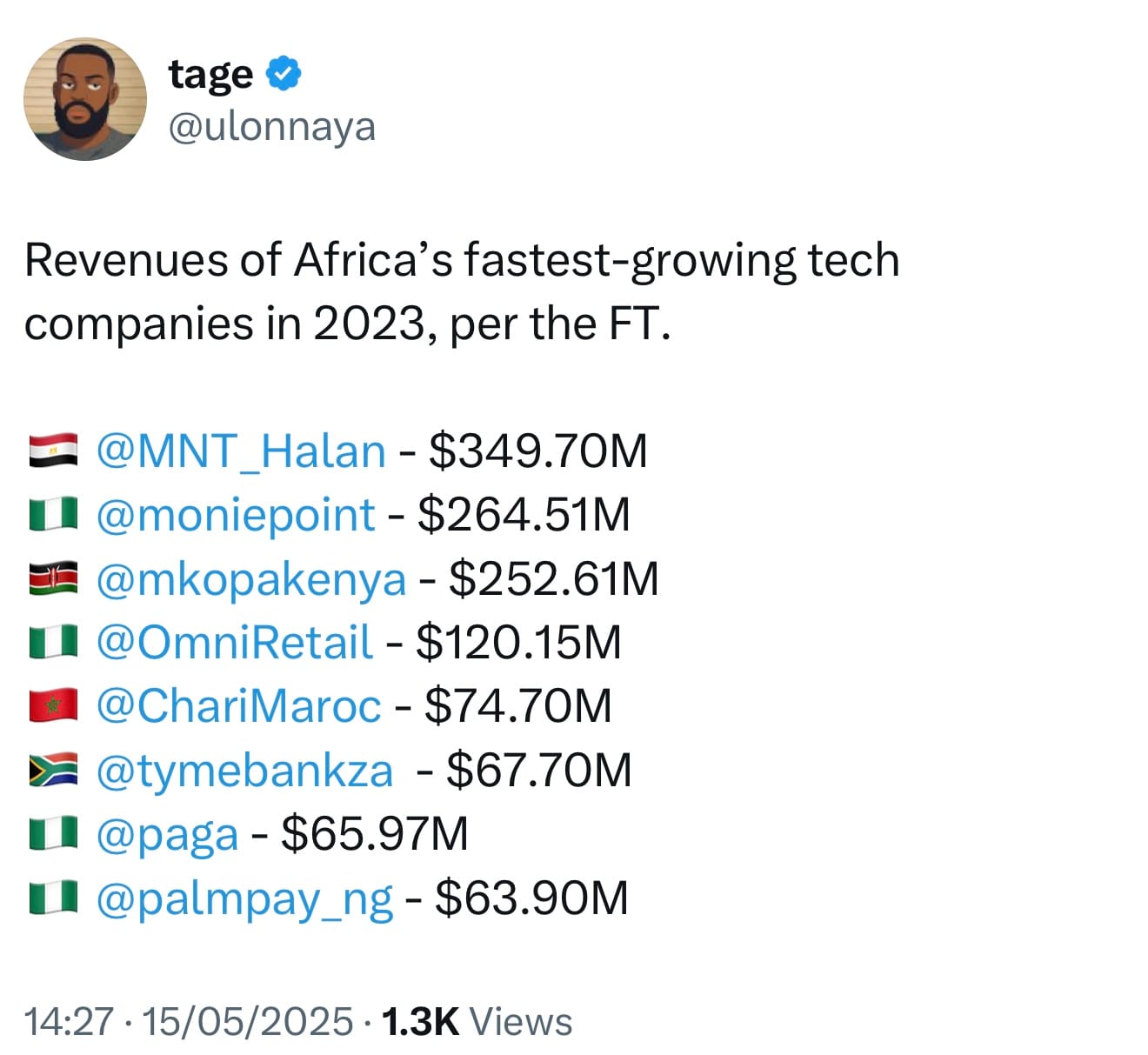Open the tage display name
Image resolution: width=1148 pixels, height=1055 pixels.
click(x=211, y=75)
